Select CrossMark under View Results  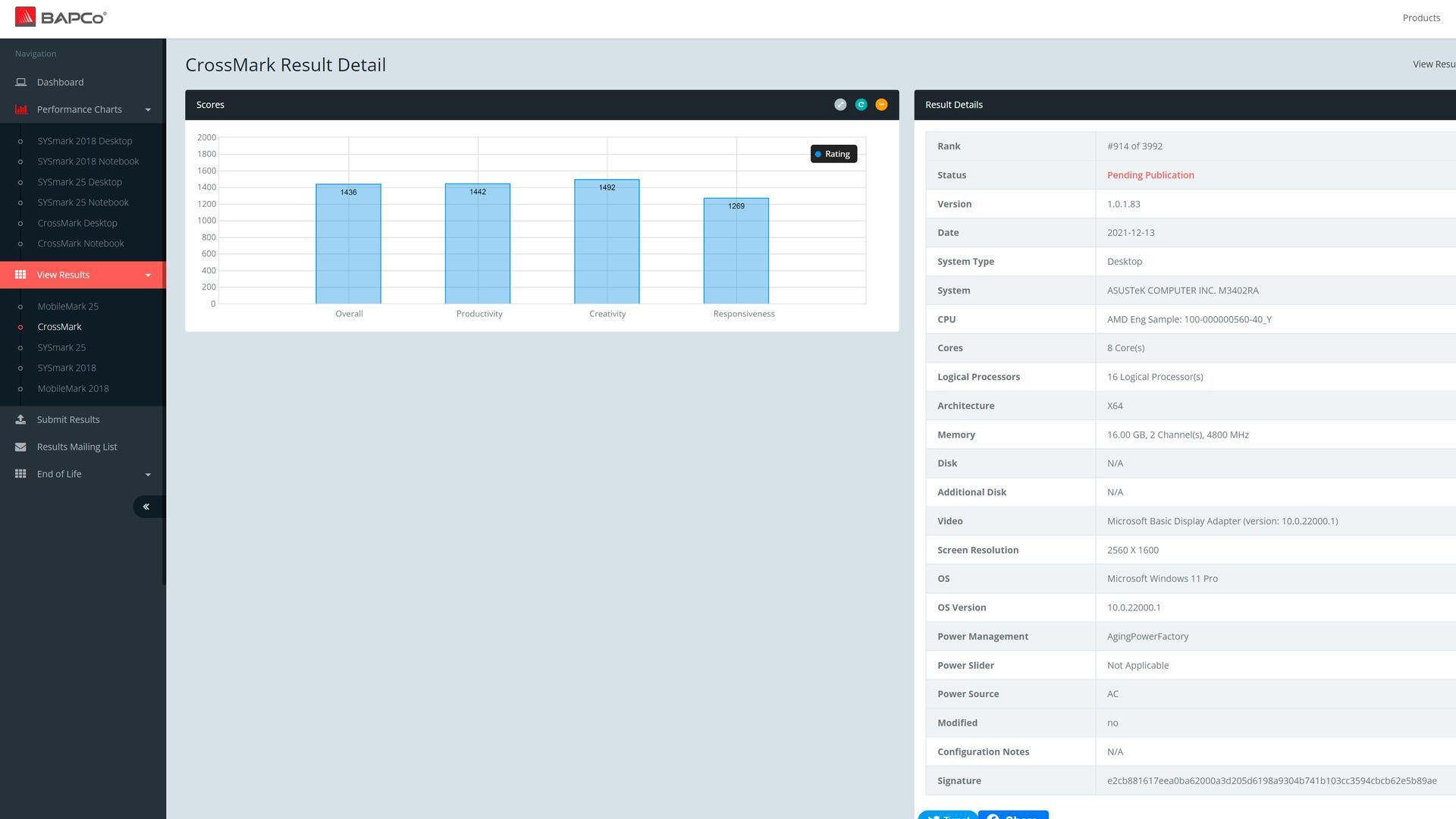click(x=60, y=327)
